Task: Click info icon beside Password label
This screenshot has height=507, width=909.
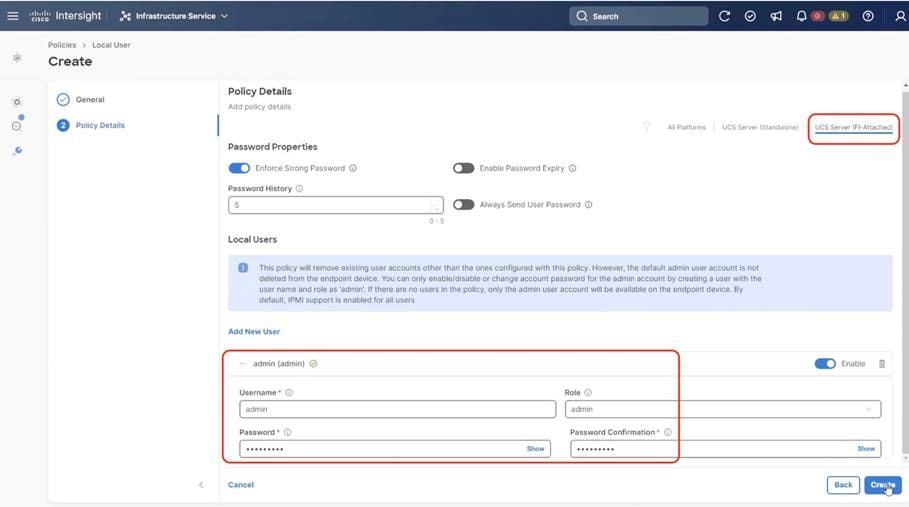Action: pyautogui.click(x=288, y=432)
